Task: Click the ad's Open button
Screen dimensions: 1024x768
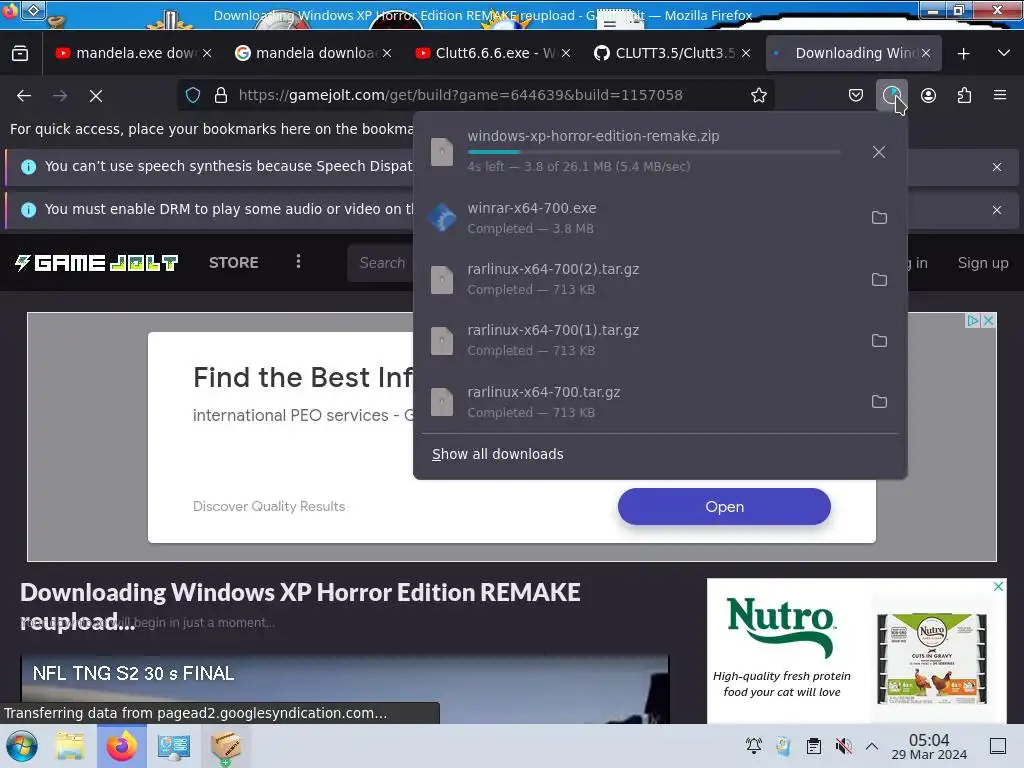Action: coord(724,507)
